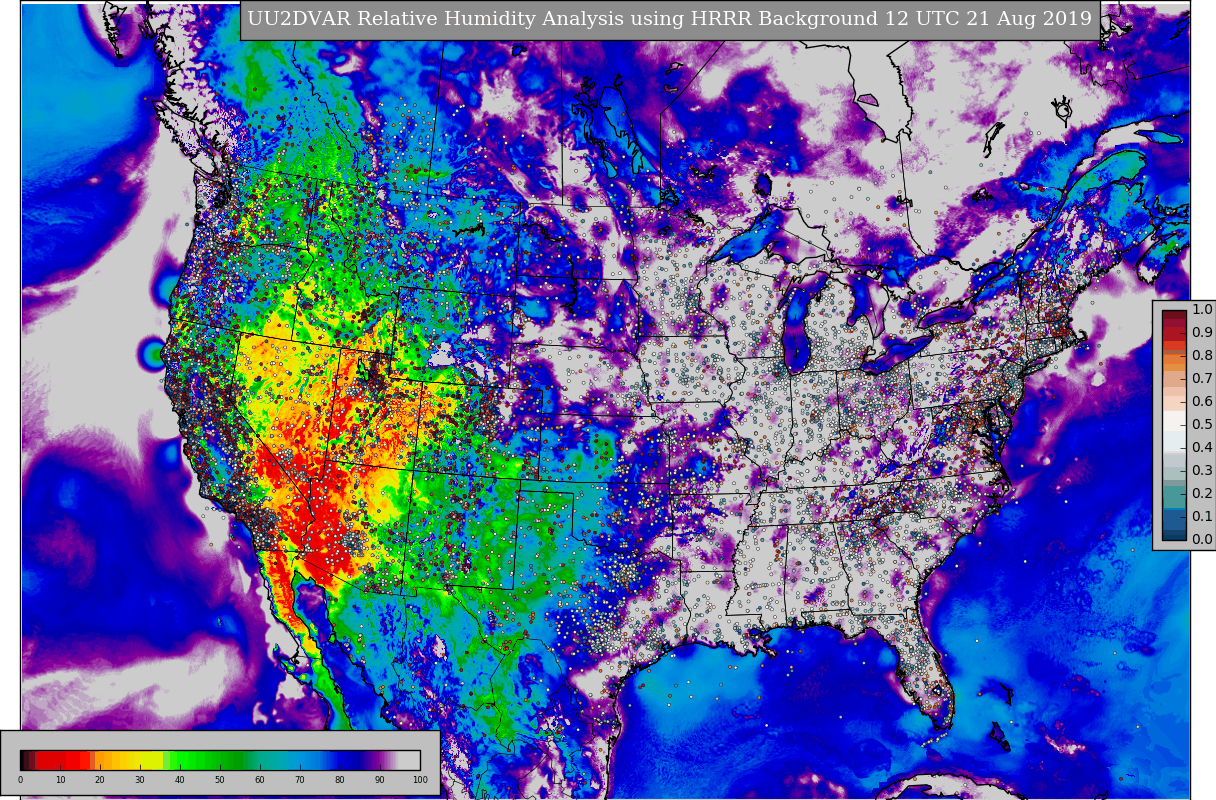The image size is (1216, 800).
Task: Click the "0" tick label on the humidity colorbar
Action: (x=20, y=780)
